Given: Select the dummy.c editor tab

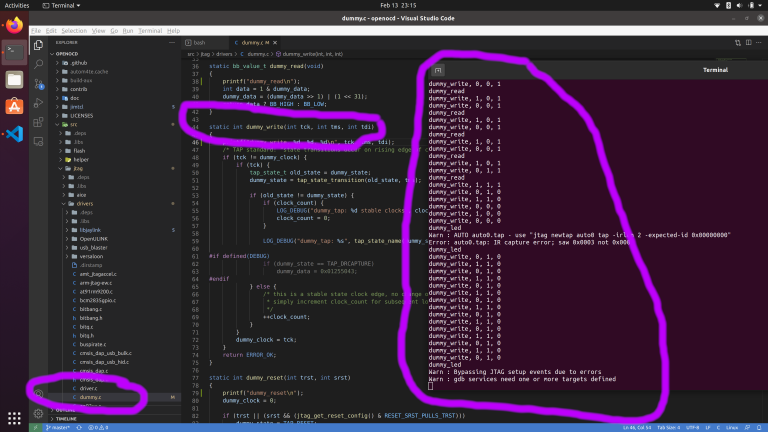Looking at the screenshot, I should pos(255,43).
